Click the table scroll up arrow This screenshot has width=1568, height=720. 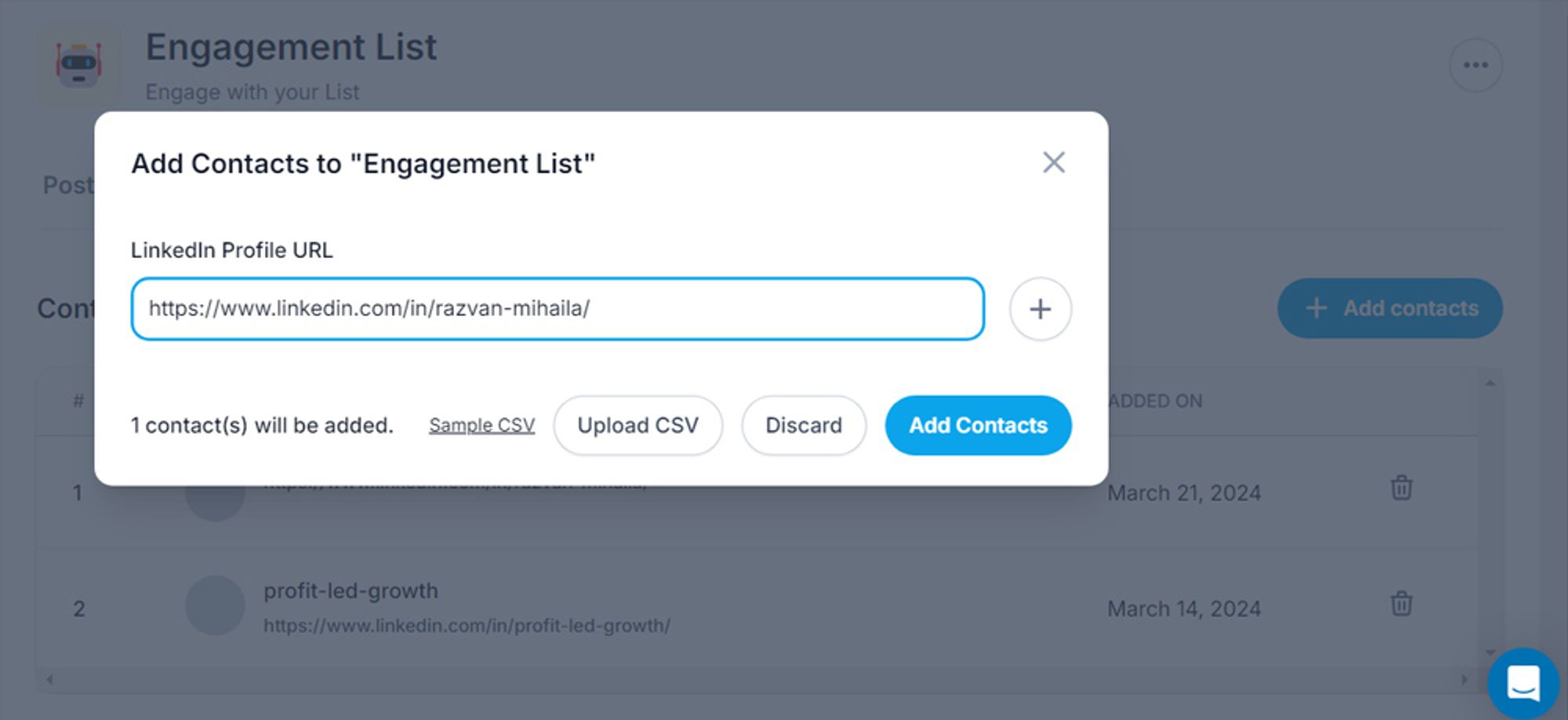click(x=1490, y=383)
